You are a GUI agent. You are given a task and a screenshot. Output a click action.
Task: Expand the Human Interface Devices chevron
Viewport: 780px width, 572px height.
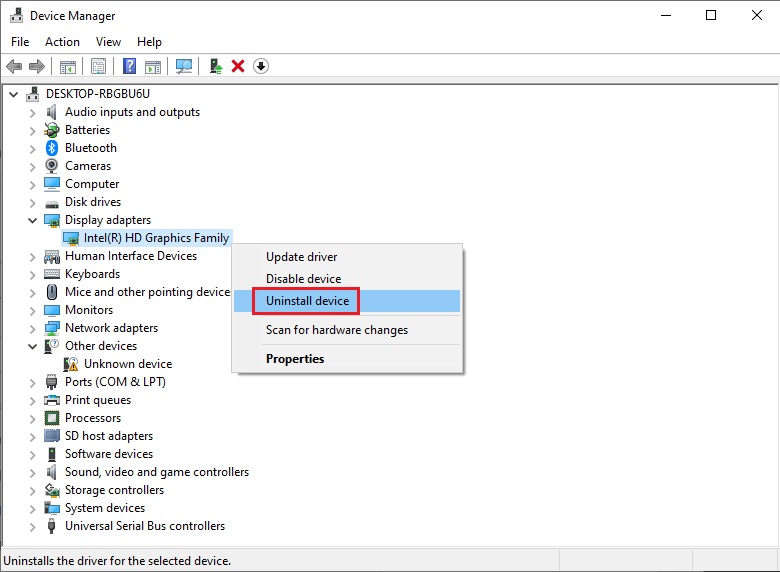tap(33, 257)
